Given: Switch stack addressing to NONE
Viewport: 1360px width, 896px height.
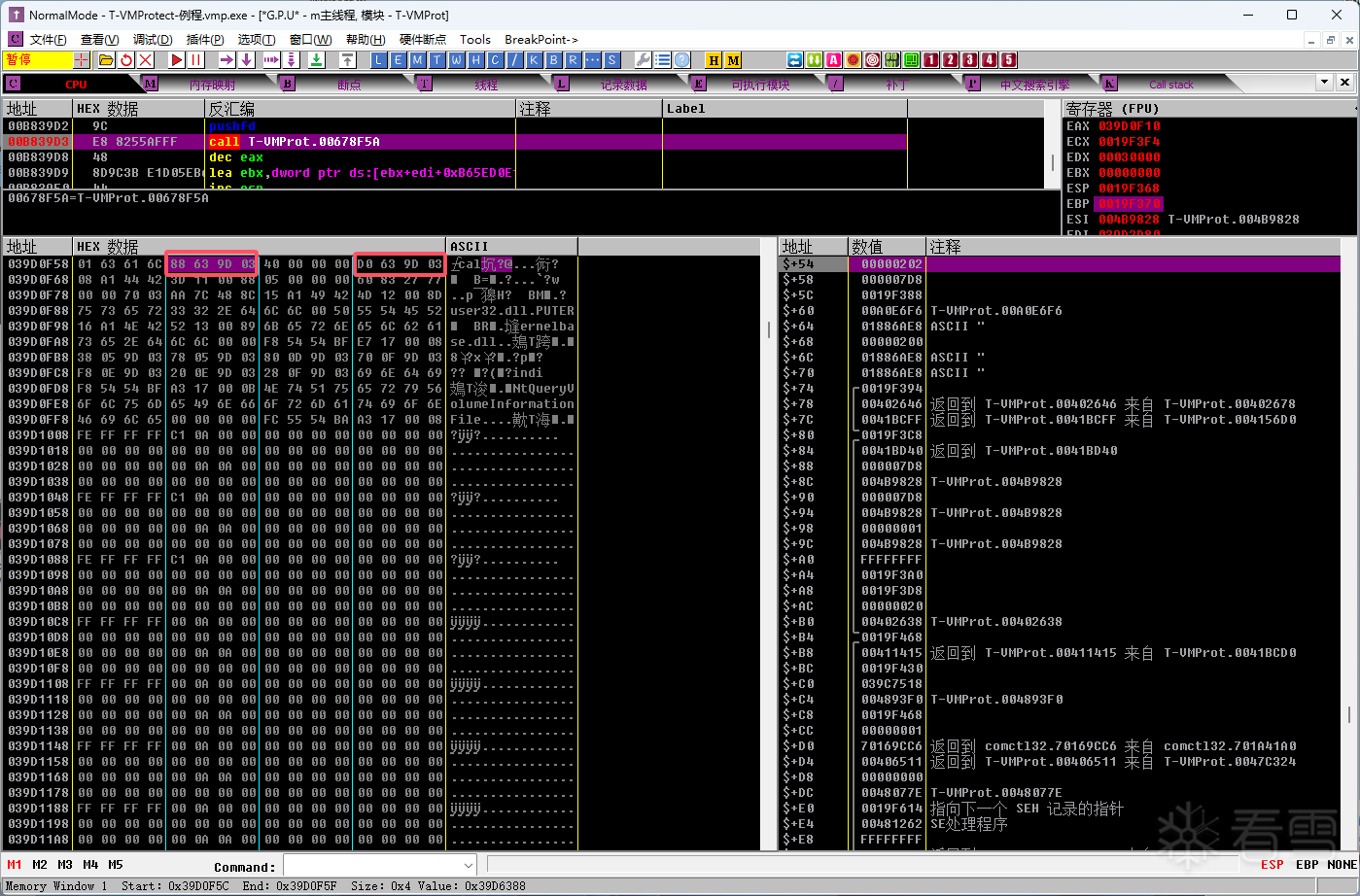Looking at the screenshot, I should [1342, 864].
